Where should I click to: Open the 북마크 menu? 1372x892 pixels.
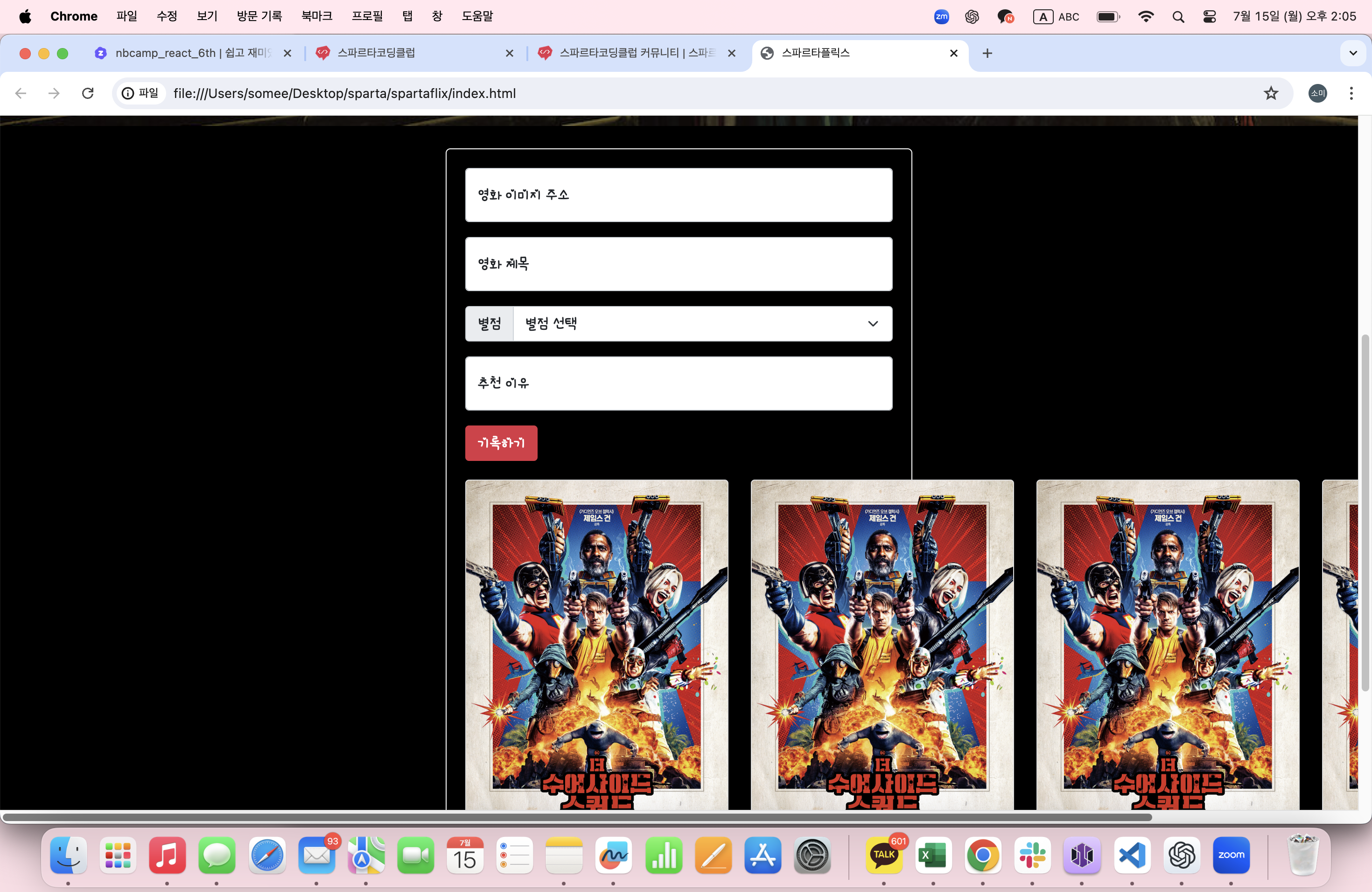pos(317,16)
